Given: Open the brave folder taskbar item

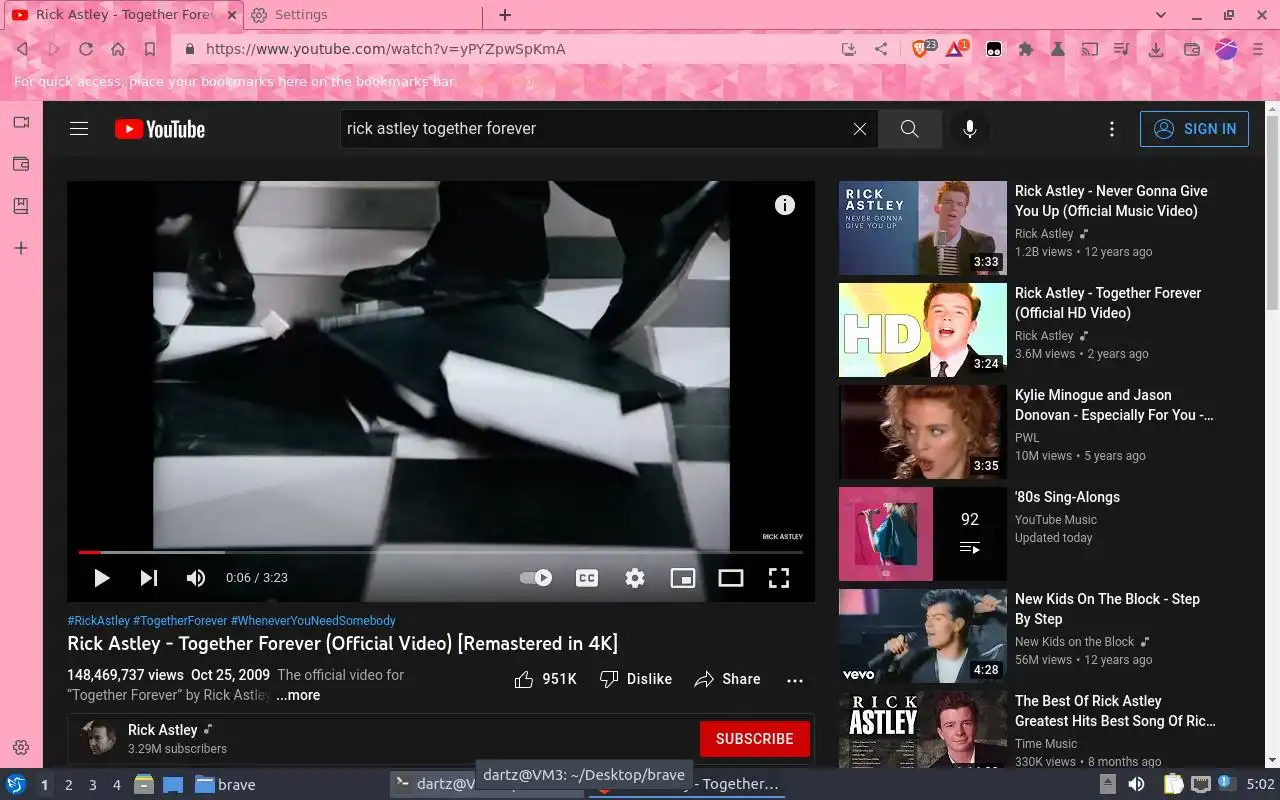Looking at the screenshot, I should [x=225, y=785].
